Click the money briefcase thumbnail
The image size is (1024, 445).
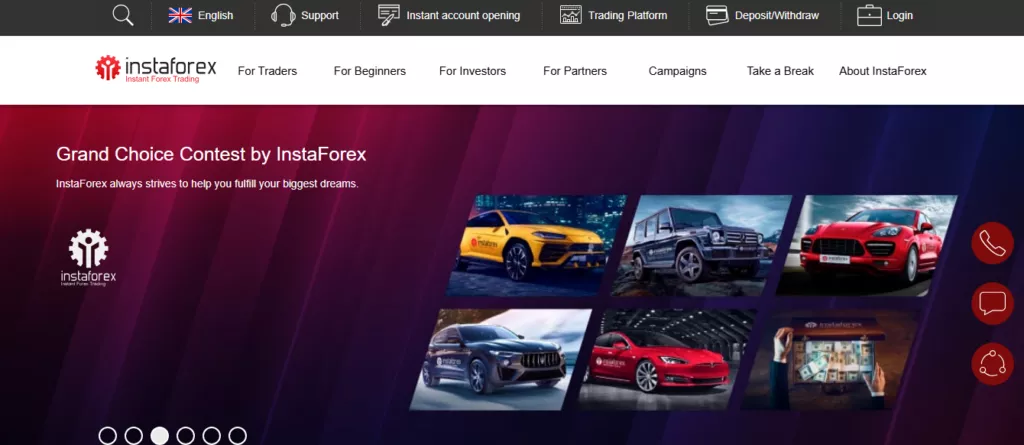coord(831,359)
